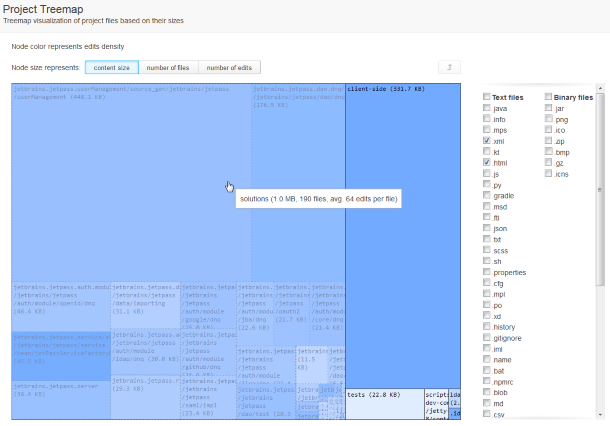The width and height of the screenshot is (610, 426).
Task: Check the .json file type
Action: coord(487,228)
